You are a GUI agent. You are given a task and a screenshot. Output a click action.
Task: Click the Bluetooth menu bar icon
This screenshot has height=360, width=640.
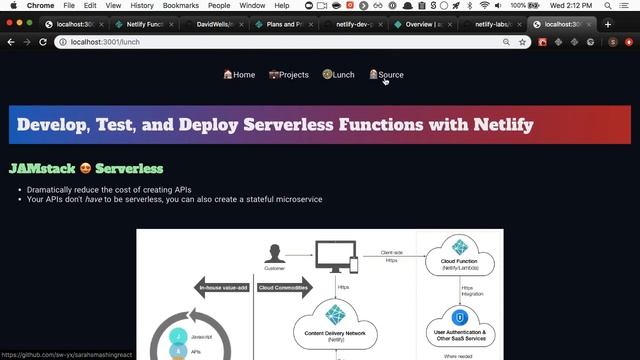469,6
